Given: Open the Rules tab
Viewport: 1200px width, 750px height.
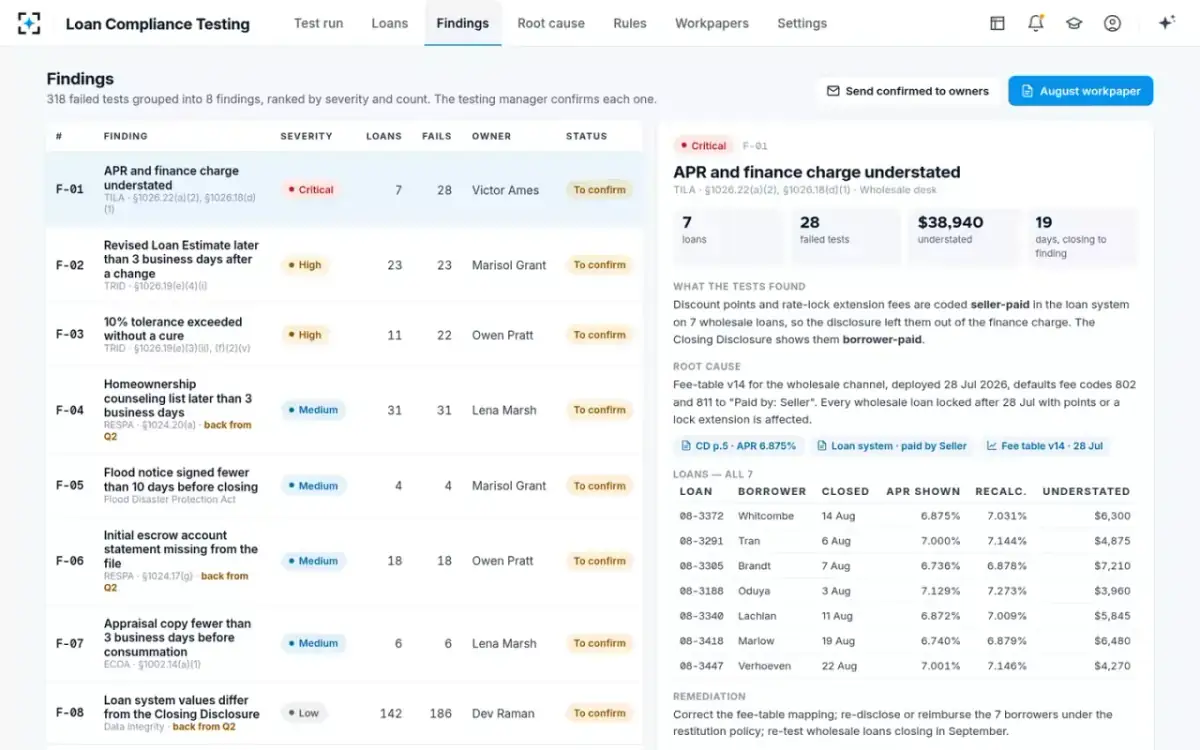Looking at the screenshot, I should click(630, 23).
